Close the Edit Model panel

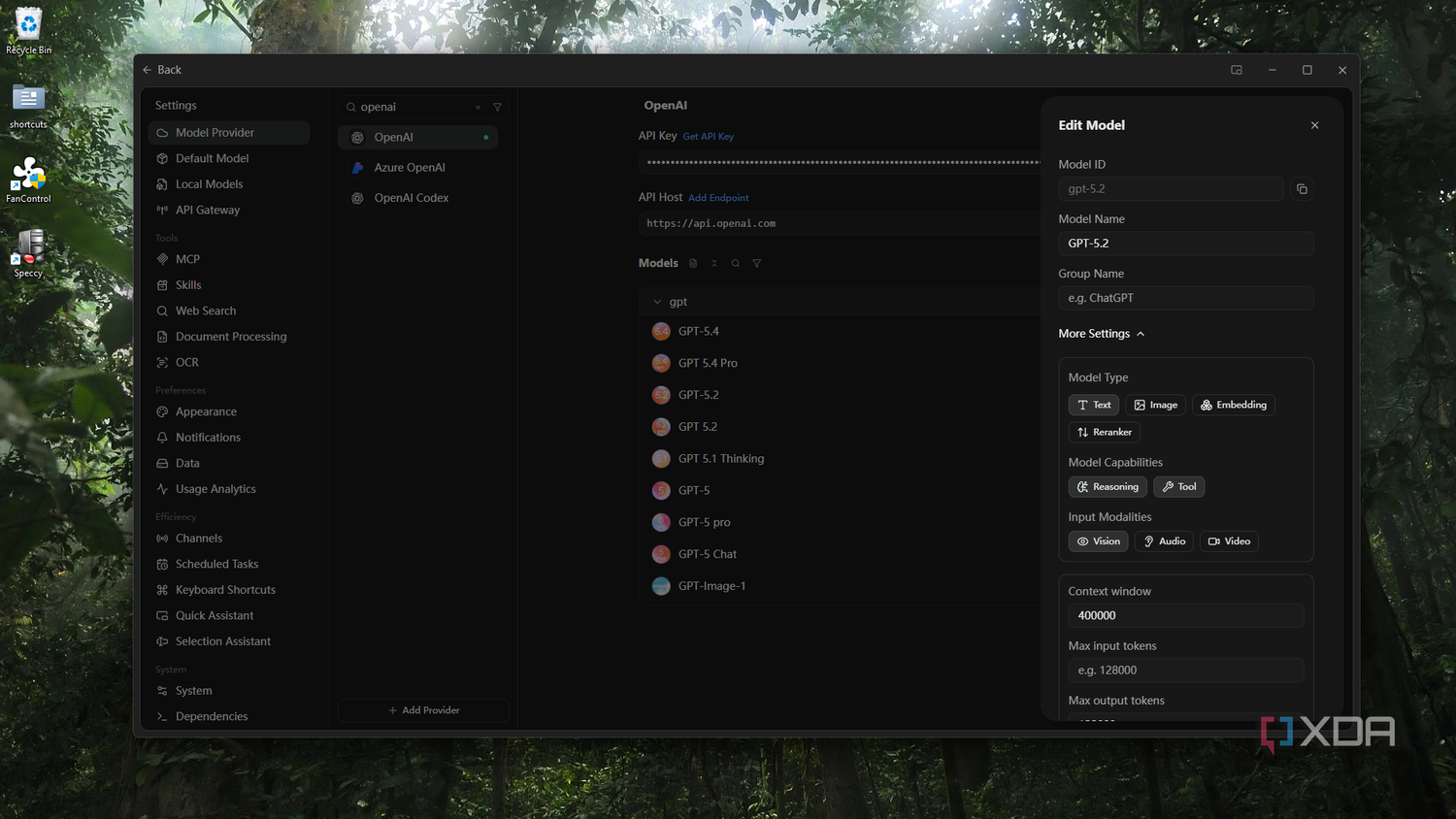pyautogui.click(x=1315, y=125)
